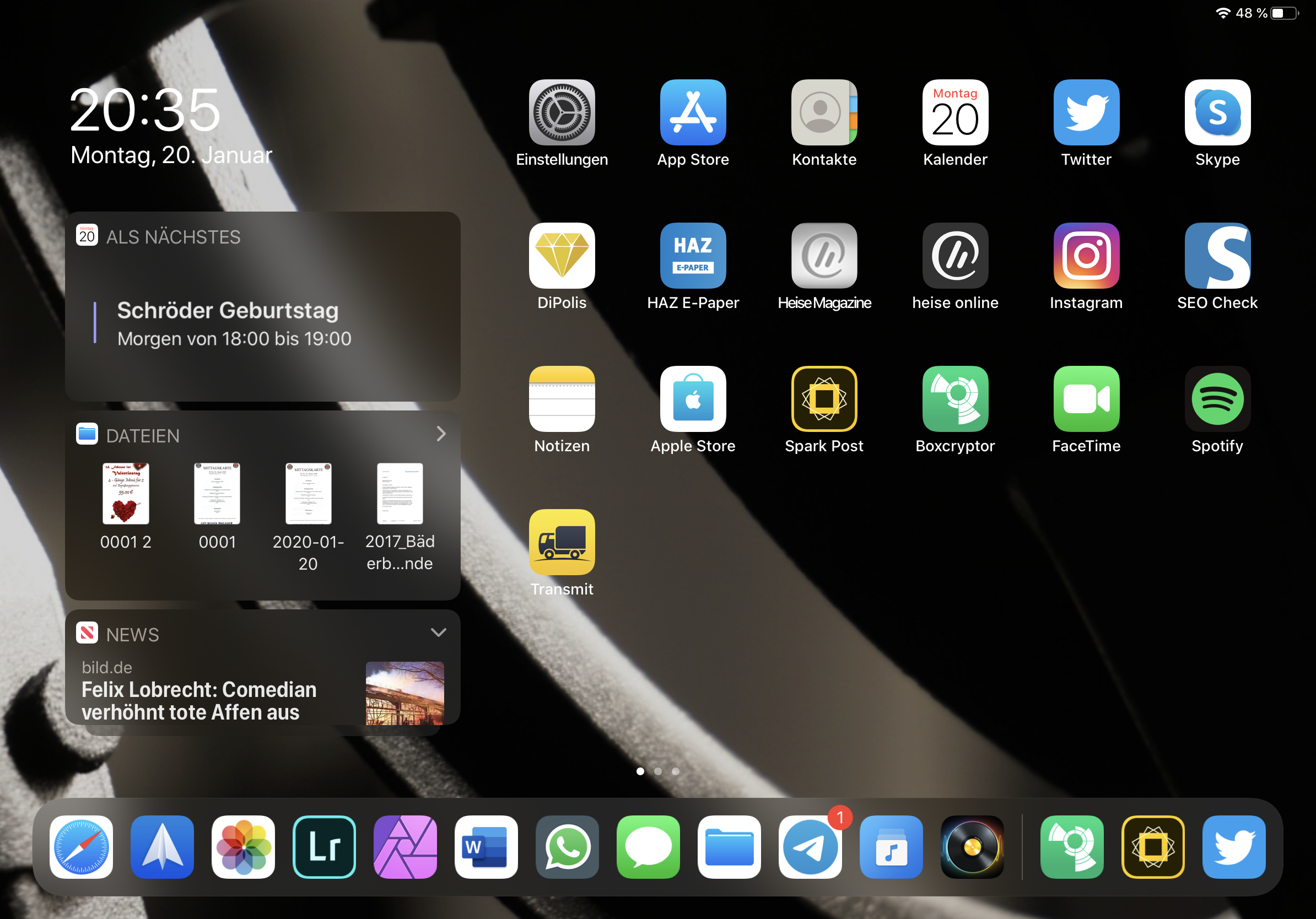Open Photos app in the dock

point(243,847)
